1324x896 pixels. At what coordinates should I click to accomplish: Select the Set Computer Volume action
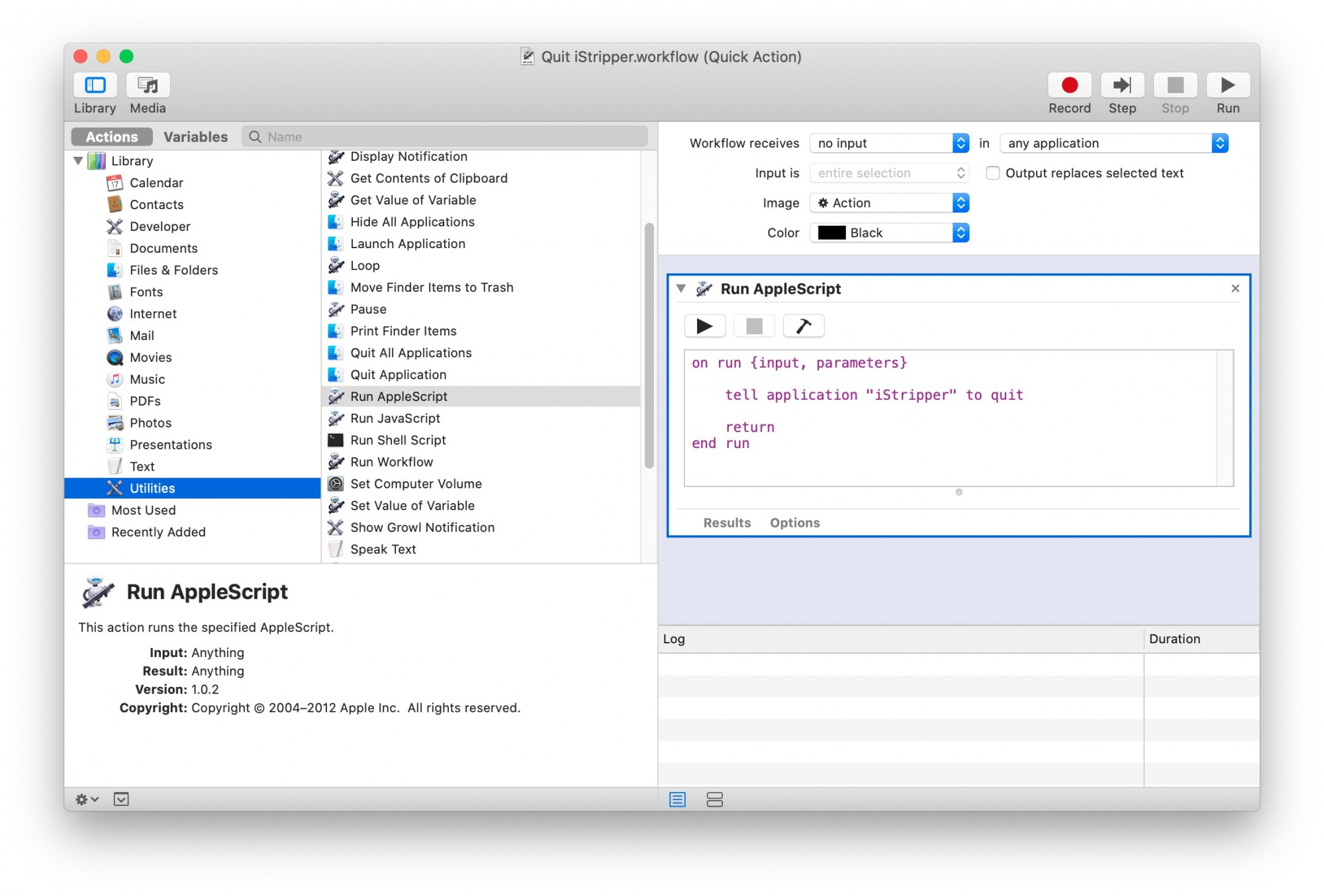[416, 484]
